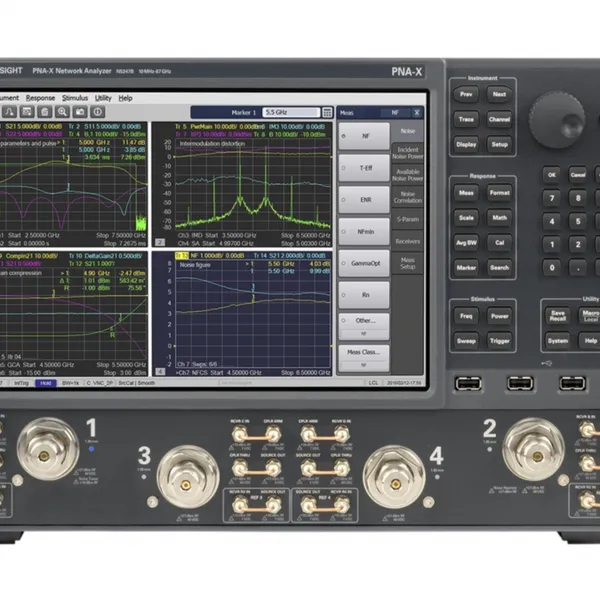Push the Avg BW hardkey
The image size is (600, 600).
point(466,243)
